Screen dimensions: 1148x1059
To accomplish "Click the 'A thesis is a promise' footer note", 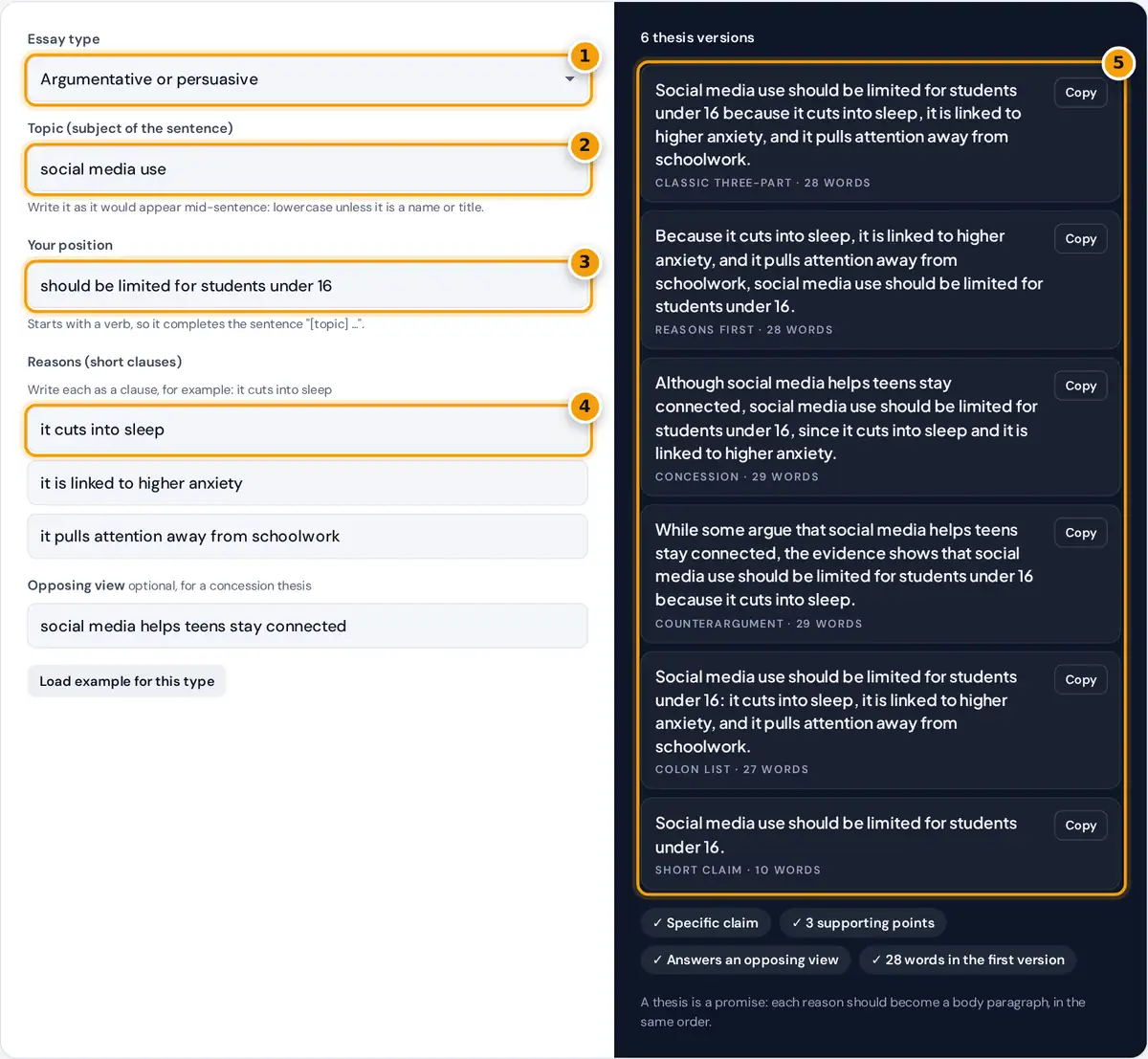I will coord(863,1011).
